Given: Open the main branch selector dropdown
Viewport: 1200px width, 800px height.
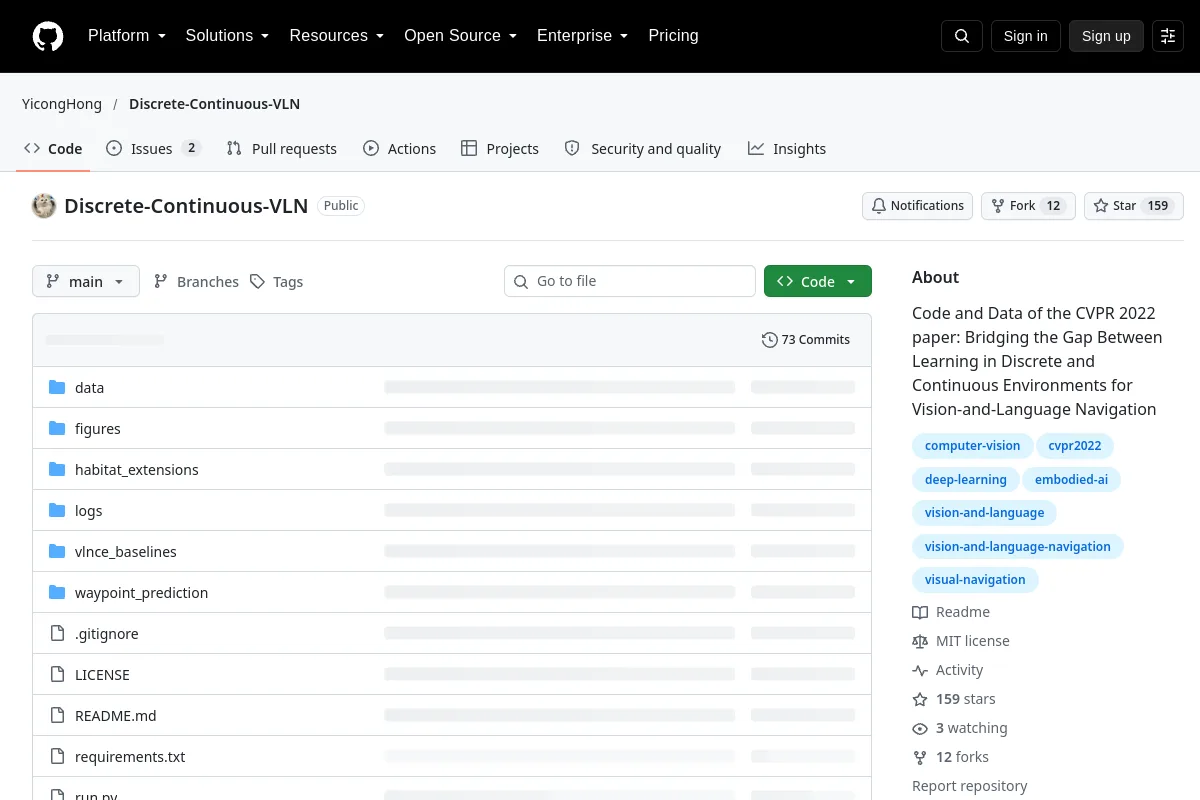Looking at the screenshot, I should click(x=86, y=282).
